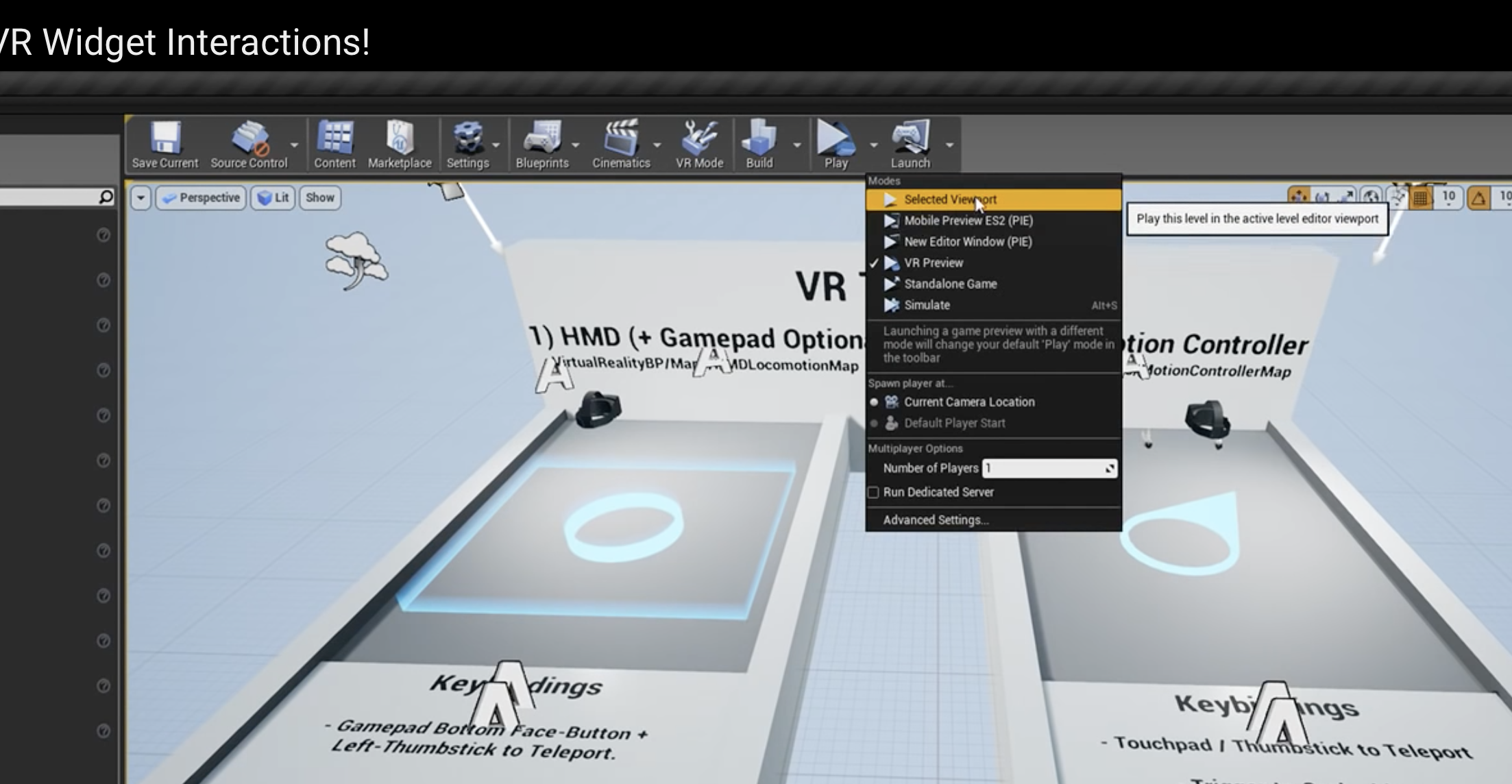Image resolution: width=1512 pixels, height=784 pixels.
Task: Select Current Camera Location spawn option
Action: pos(969,402)
